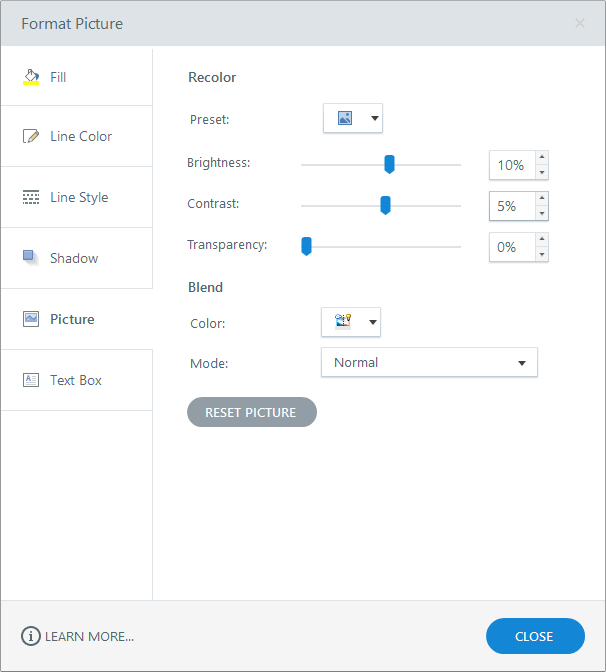Viewport: 606px width, 672px height.
Task: Open the Recolor Preset picture dropdown
Action: pos(353,118)
